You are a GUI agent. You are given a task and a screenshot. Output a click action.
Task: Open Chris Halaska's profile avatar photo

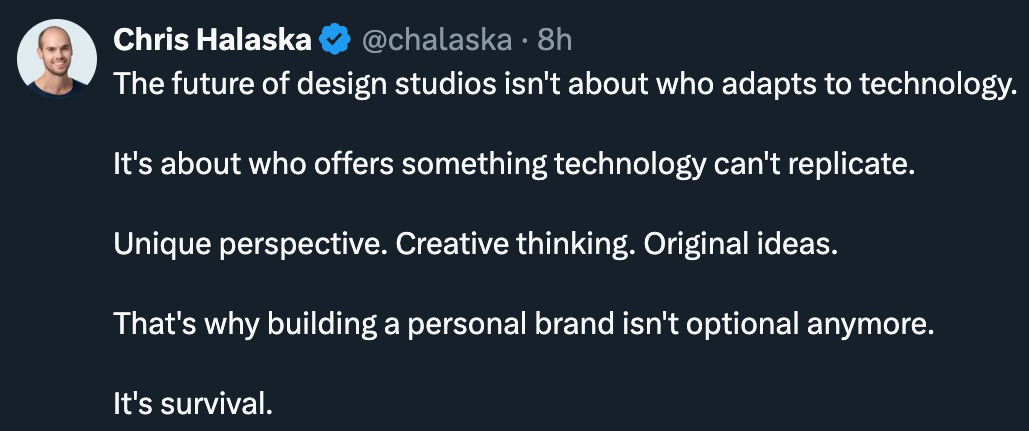coord(55,57)
